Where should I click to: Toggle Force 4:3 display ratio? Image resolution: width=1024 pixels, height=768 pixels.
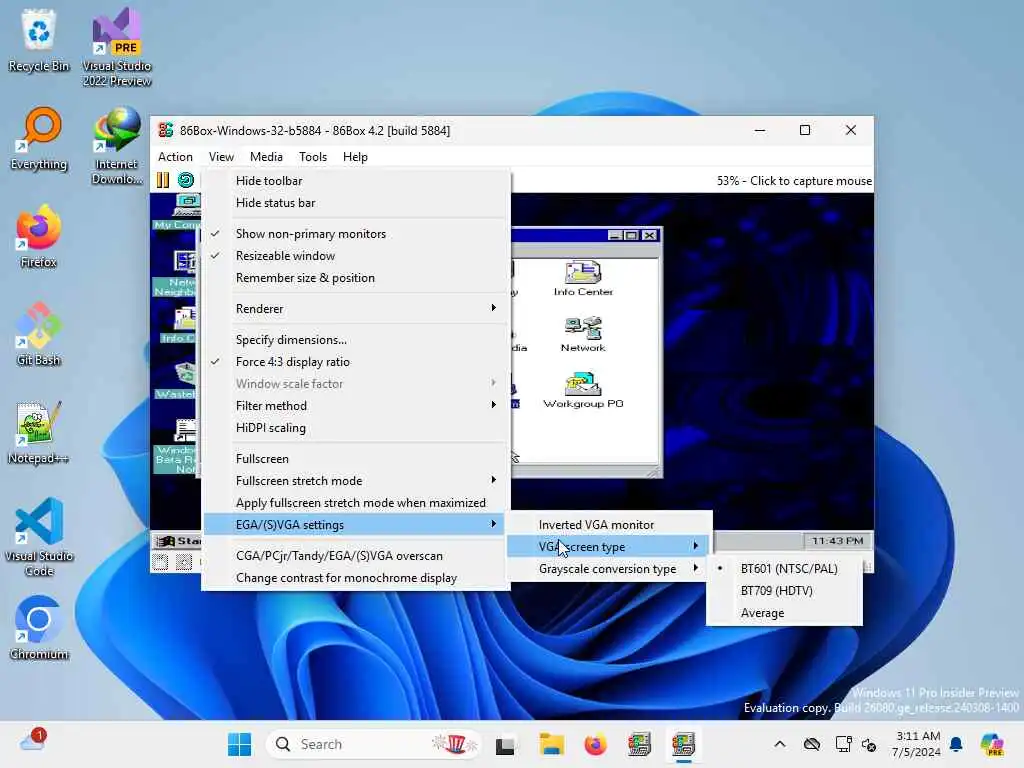click(x=356, y=362)
